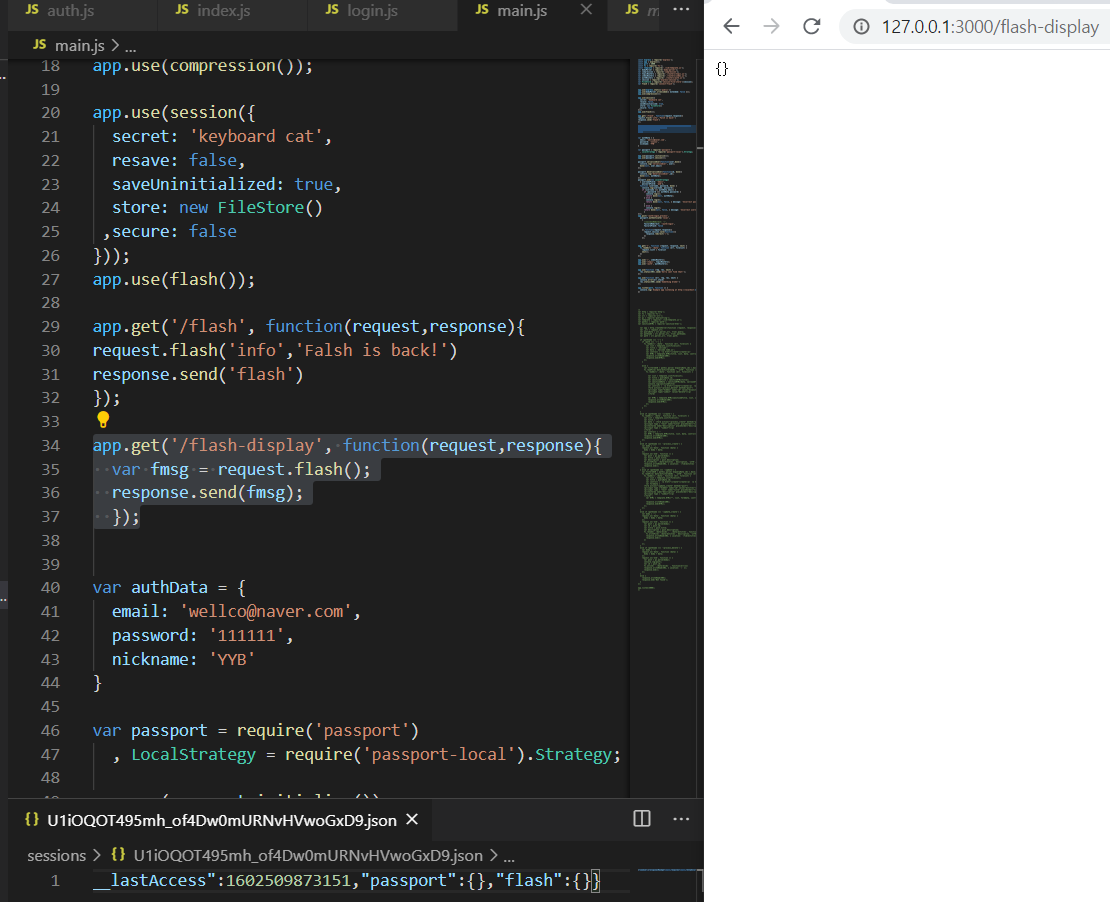Click the '/flash-display' route string on line 34
The width and height of the screenshot is (1110, 902).
coord(246,445)
